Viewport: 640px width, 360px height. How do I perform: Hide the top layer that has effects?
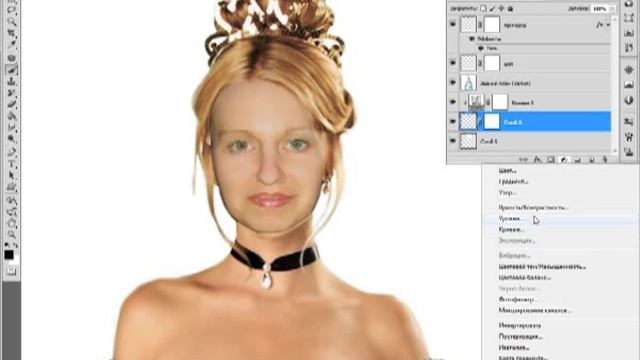(453, 24)
